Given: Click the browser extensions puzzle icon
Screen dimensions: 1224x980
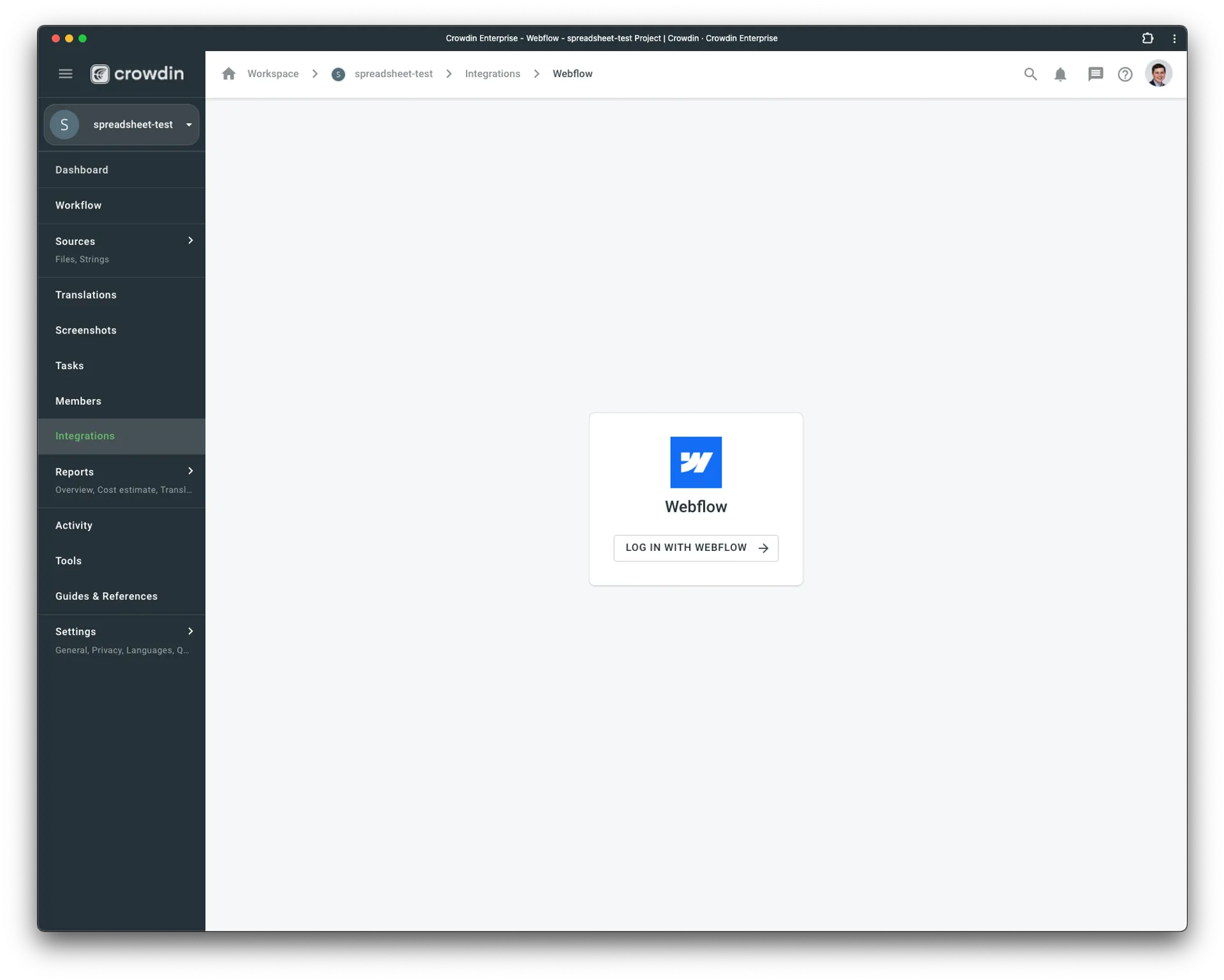Looking at the screenshot, I should (1147, 38).
